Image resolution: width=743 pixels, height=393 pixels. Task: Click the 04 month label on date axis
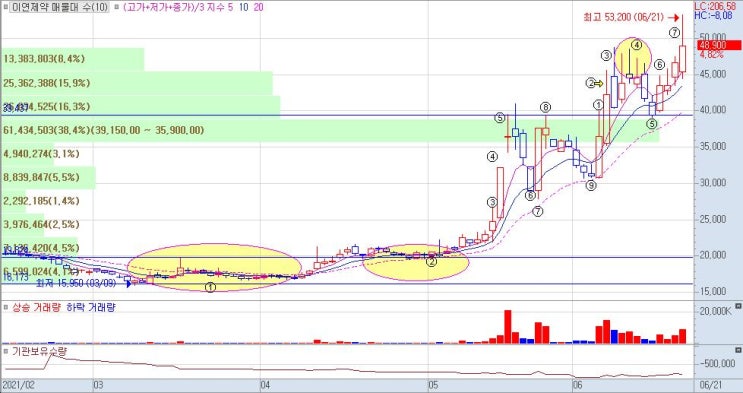click(265, 384)
